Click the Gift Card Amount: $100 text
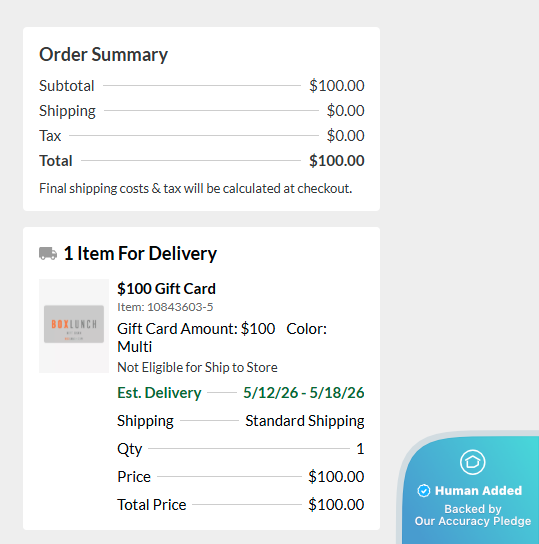This screenshot has height=544, width=539. 196,329
